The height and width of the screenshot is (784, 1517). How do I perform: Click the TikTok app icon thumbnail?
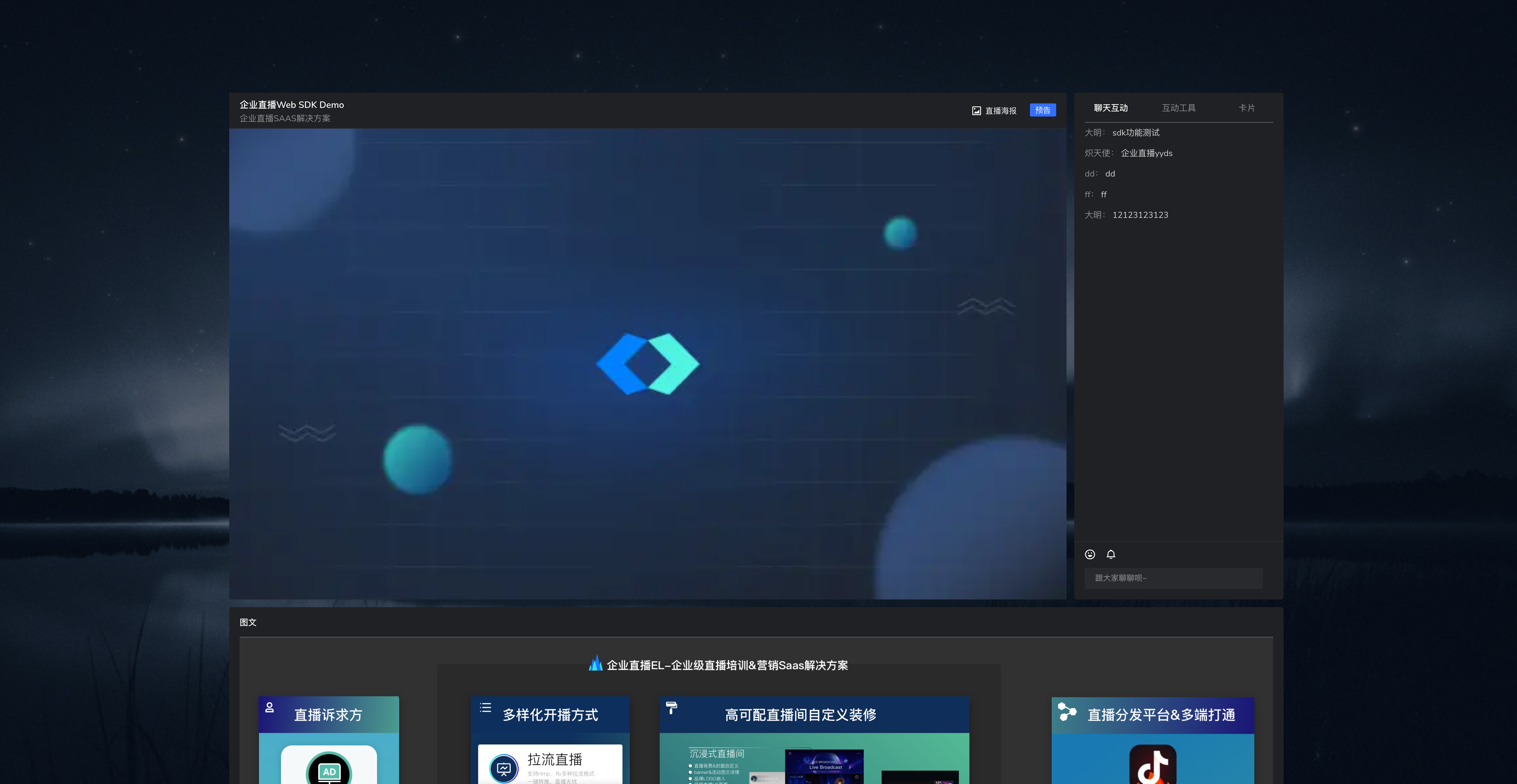[1152, 765]
